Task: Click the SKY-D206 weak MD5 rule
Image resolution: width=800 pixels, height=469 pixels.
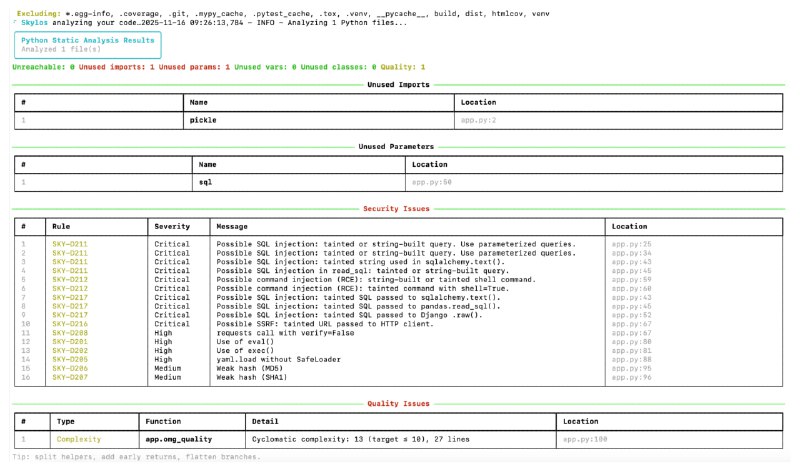Action: click(x=70, y=368)
